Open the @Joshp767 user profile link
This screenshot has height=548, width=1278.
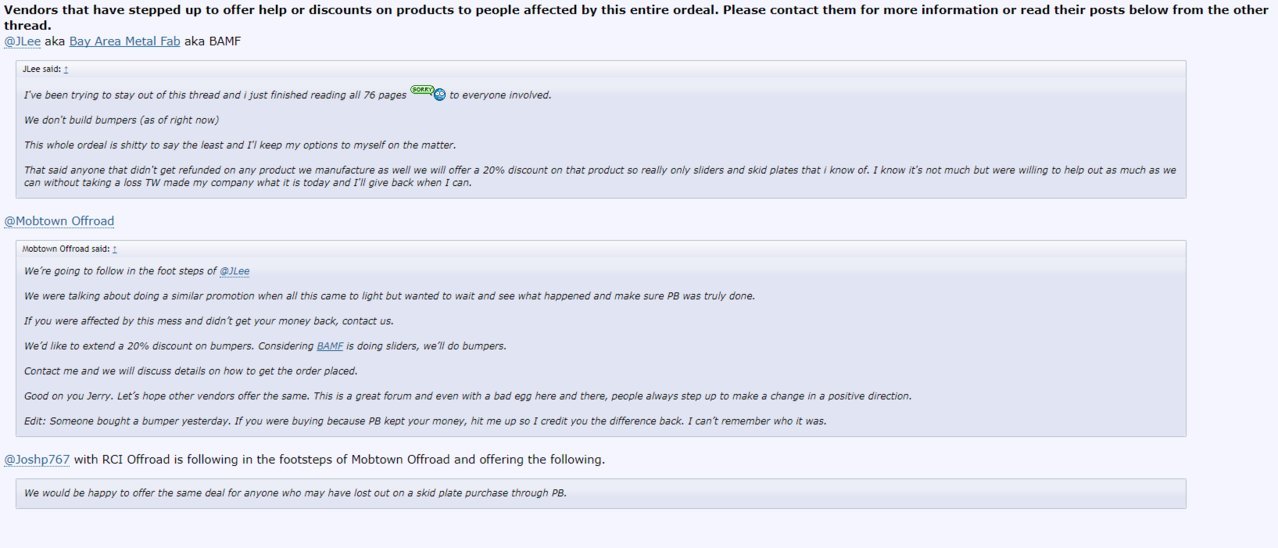(x=37, y=460)
